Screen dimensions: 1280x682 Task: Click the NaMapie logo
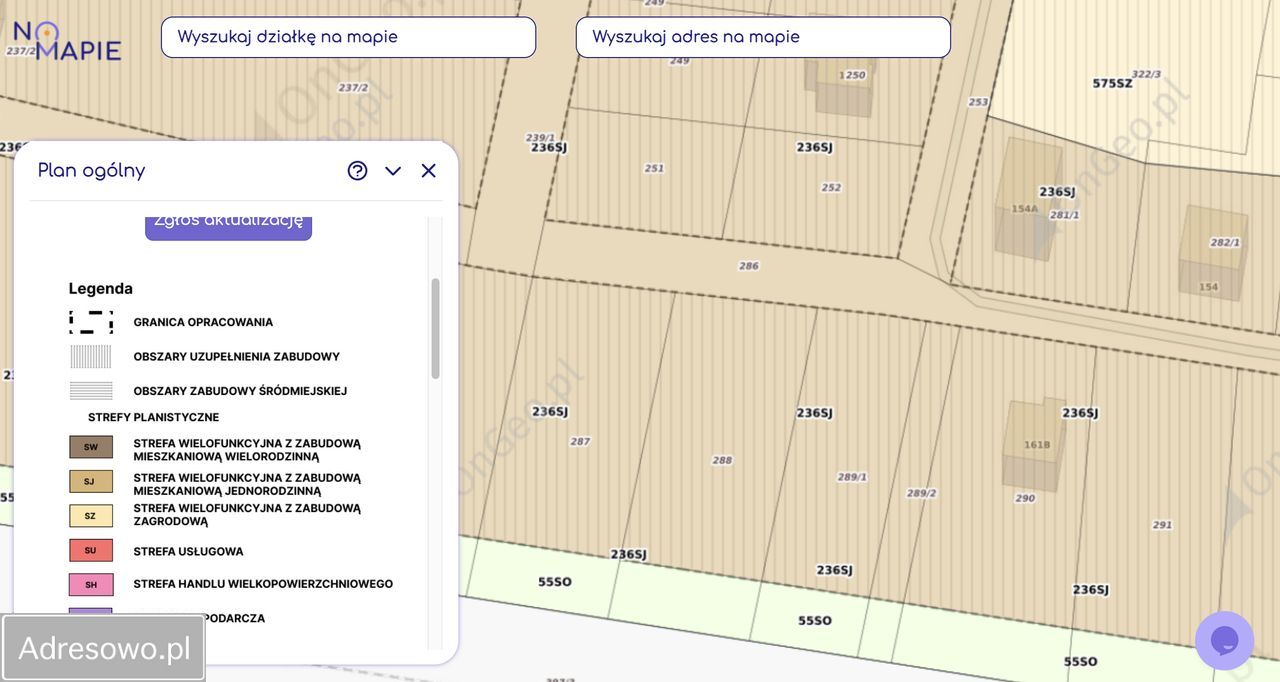pos(67,41)
